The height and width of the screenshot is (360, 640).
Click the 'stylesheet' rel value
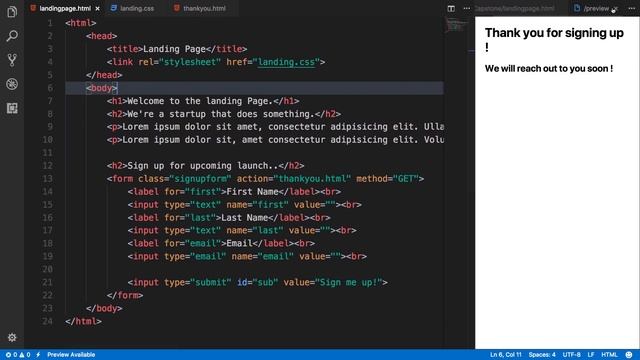point(190,62)
